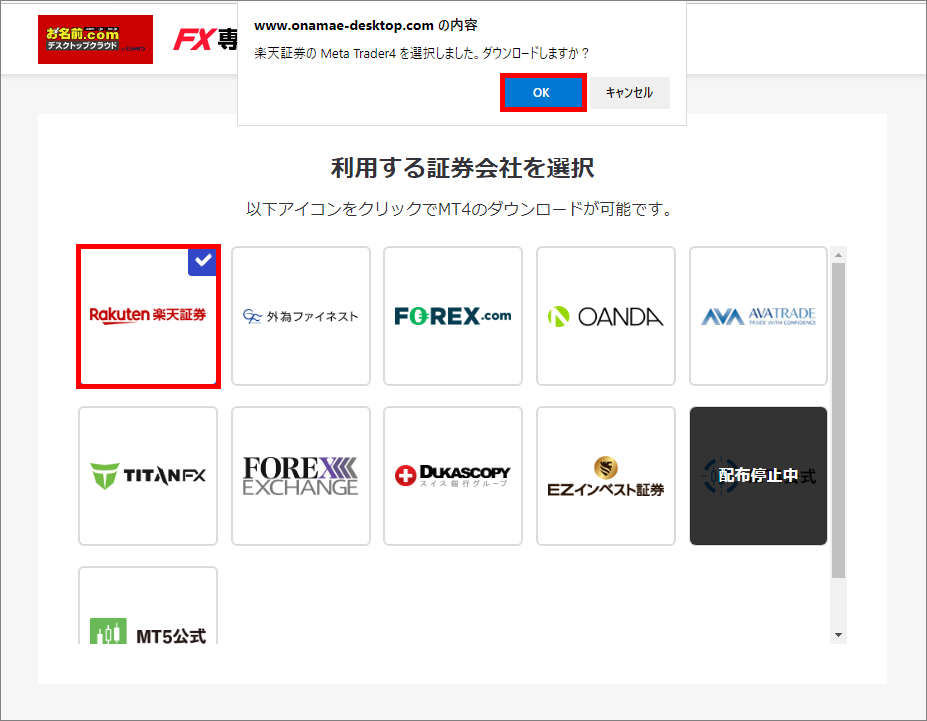The image size is (927, 721).
Task: Select the MT5公式 card
Action: [x=148, y=605]
